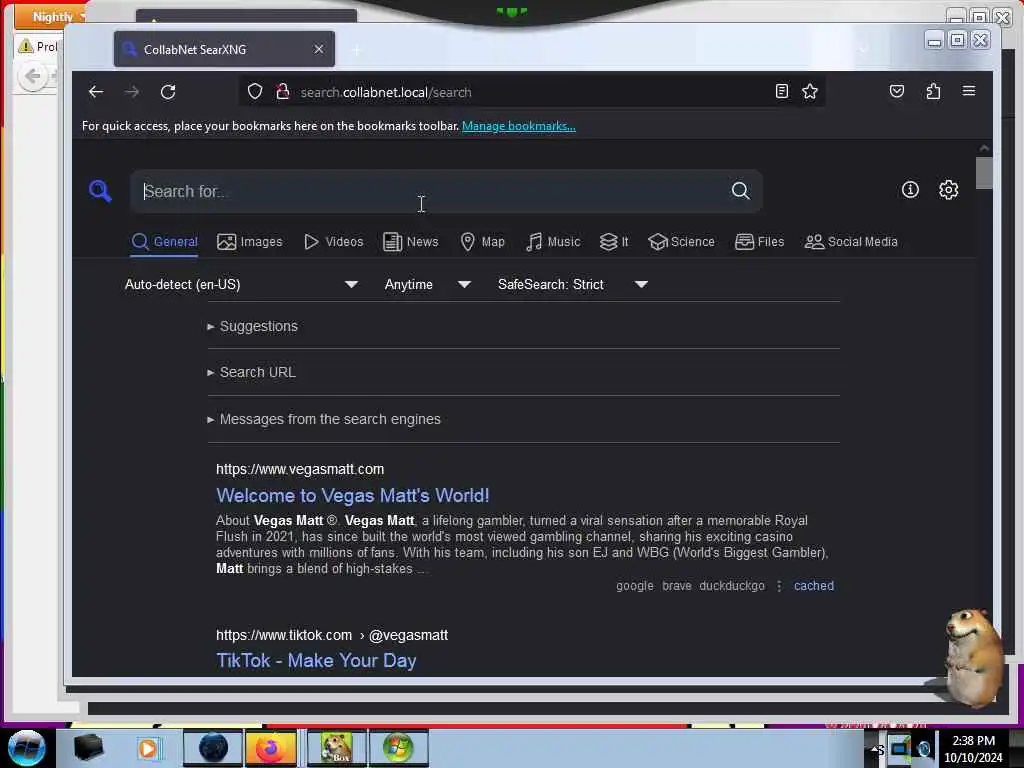Open SearXNG preferences gear icon
The width and height of the screenshot is (1024, 768).
[948, 190]
